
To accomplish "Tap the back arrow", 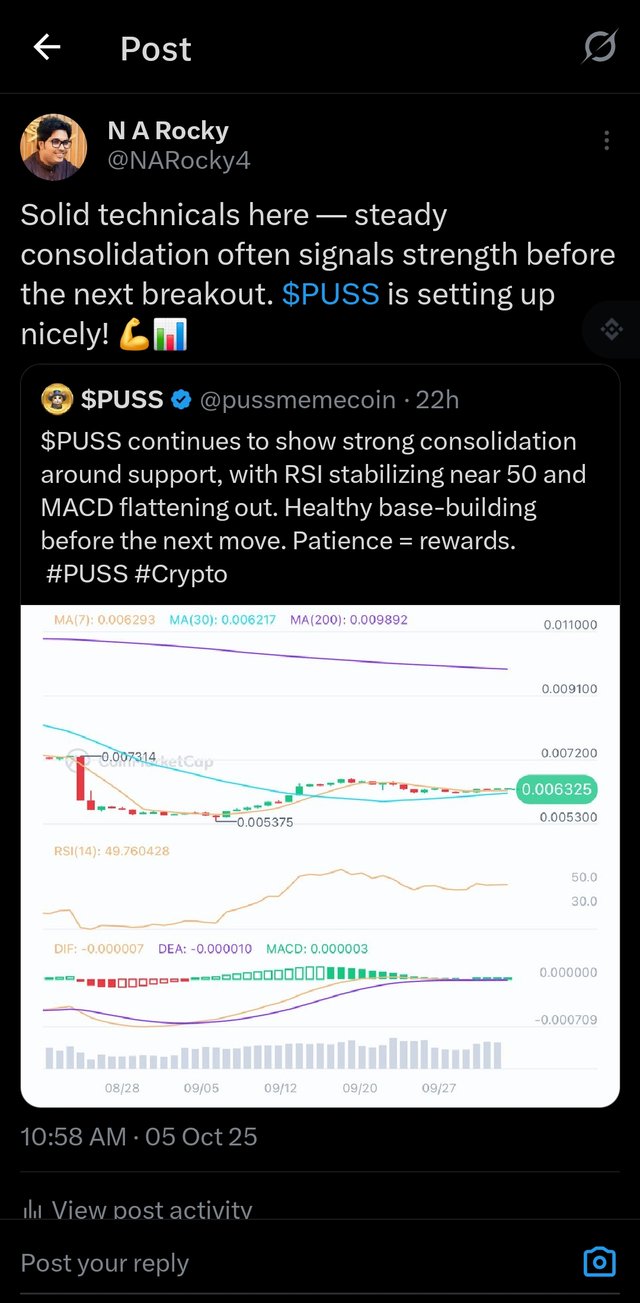I will (47, 48).
